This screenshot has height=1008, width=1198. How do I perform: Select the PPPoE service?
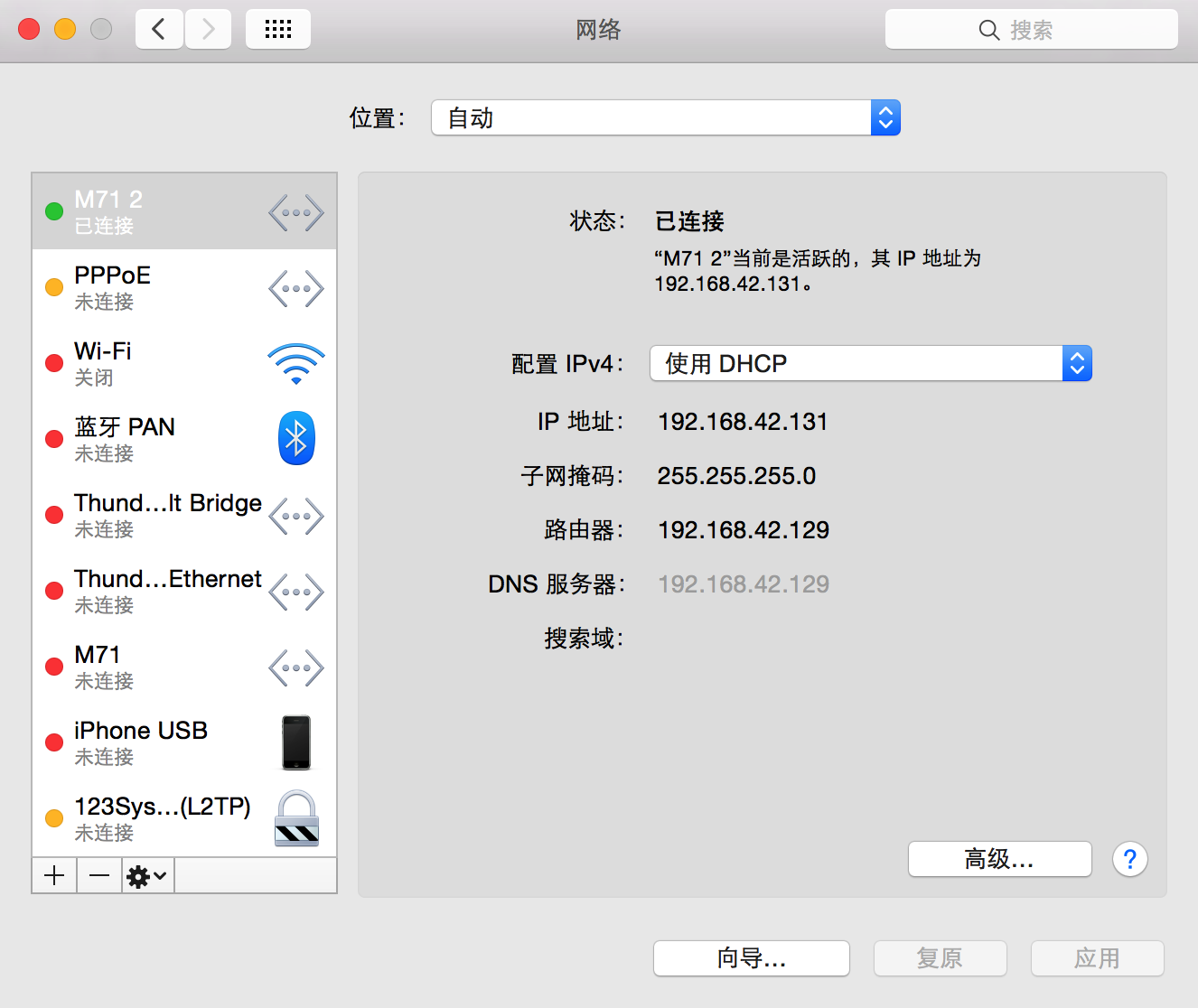point(184,287)
